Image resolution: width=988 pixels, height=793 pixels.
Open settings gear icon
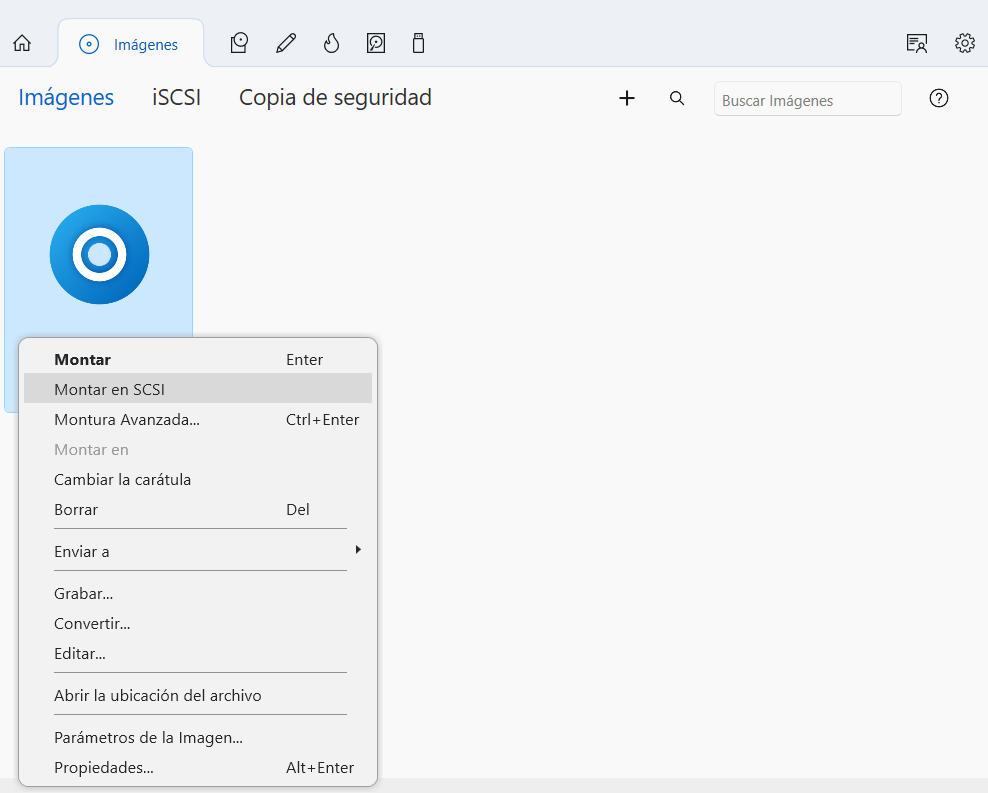[x=965, y=43]
